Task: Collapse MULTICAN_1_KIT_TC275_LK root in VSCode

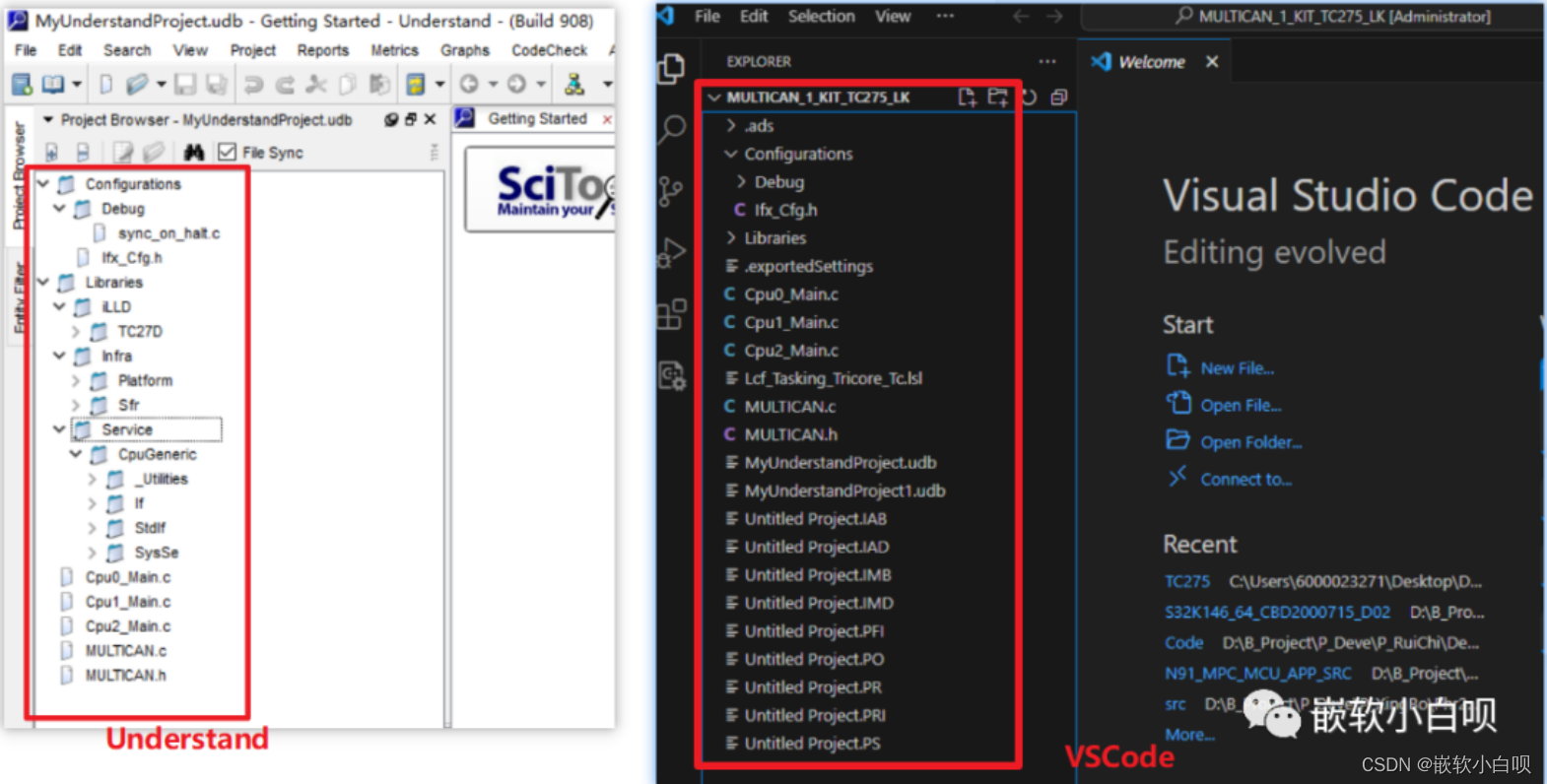Action: coord(714,98)
